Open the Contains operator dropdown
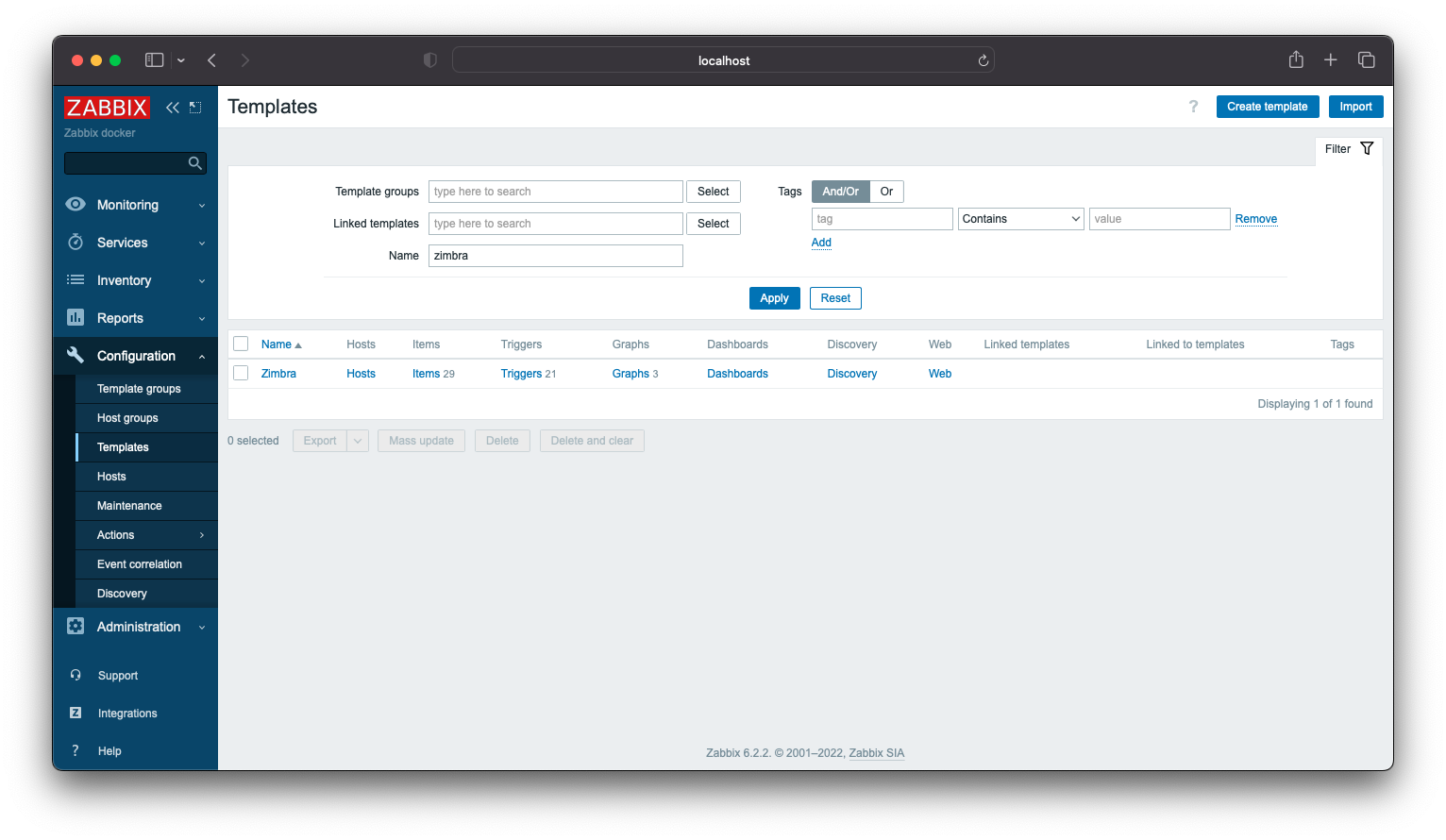This screenshot has height=840, width=1446. click(x=1020, y=218)
